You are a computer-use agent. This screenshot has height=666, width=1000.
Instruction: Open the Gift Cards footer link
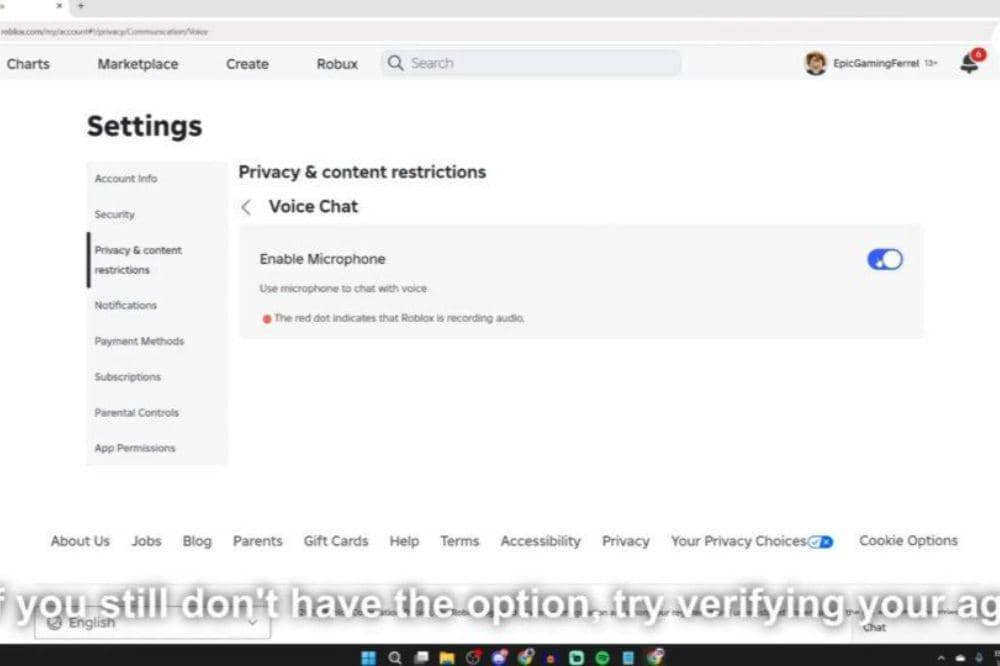(x=335, y=541)
